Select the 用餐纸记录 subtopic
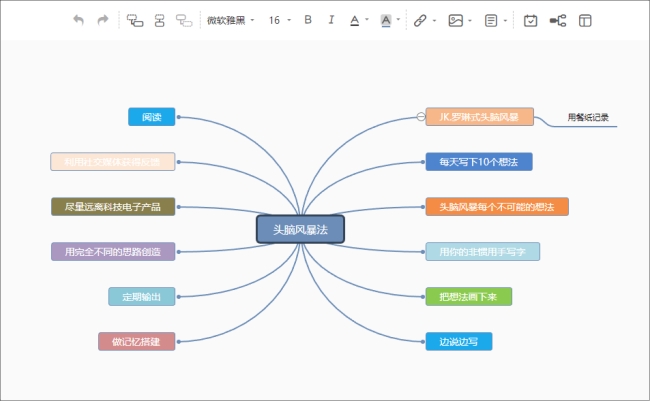The height and width of the screenshot is (401, 650). point(588,118)
